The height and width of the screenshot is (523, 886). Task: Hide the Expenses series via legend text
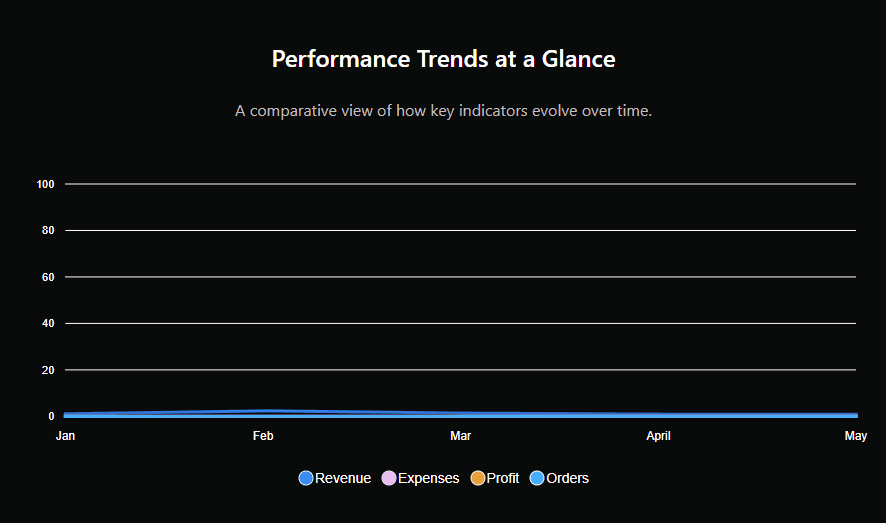coord(429,478)
